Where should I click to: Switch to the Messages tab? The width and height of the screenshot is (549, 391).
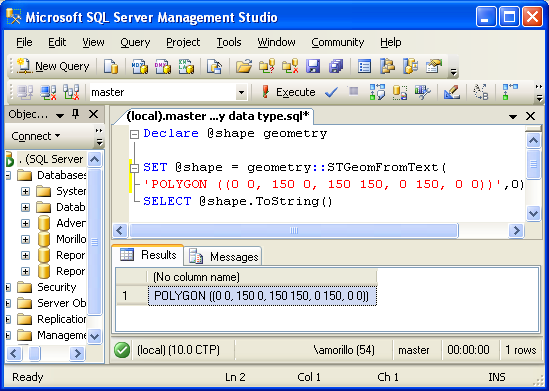tap(223, 257)
